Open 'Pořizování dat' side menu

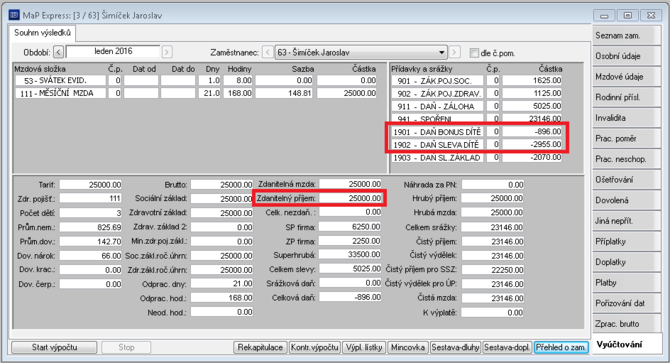tap(626, 303)
